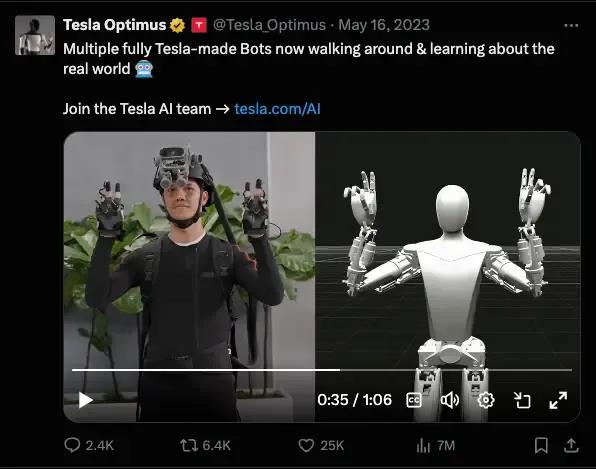
Task: Expand video to fullscreen
Action: click(558, 400)
